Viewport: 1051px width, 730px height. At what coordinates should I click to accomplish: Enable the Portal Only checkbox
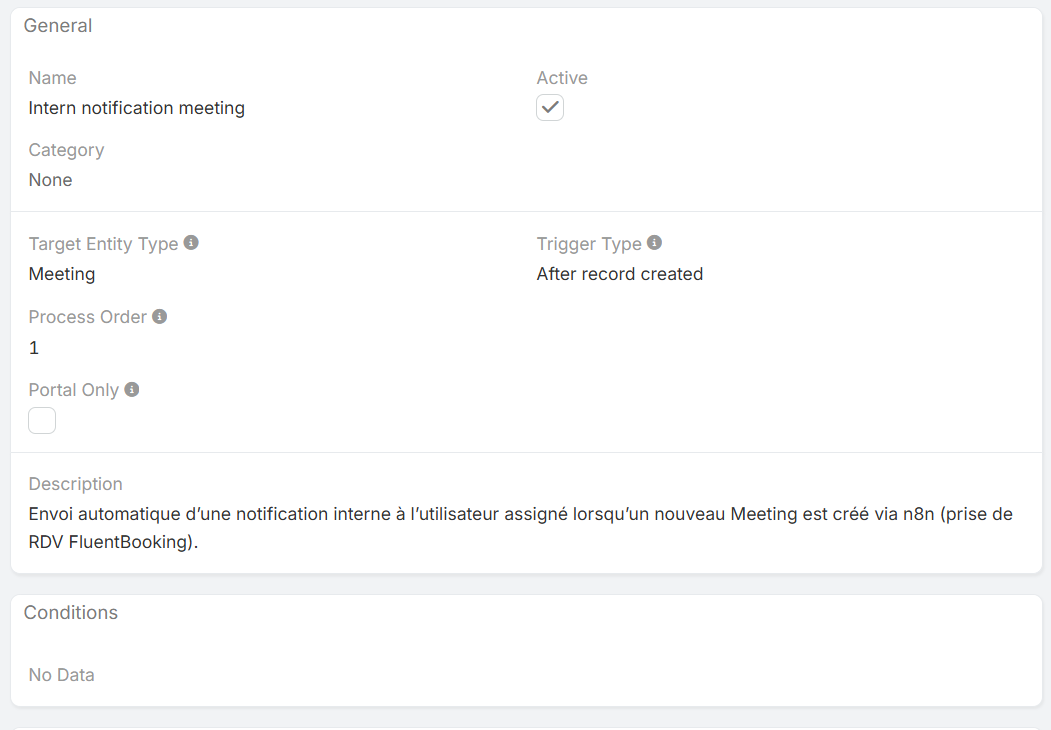[x=42, y=421]
